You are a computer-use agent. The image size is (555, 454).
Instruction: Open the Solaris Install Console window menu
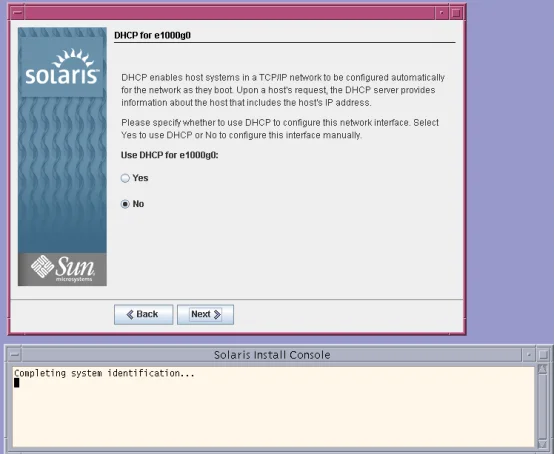coord(15,355)
